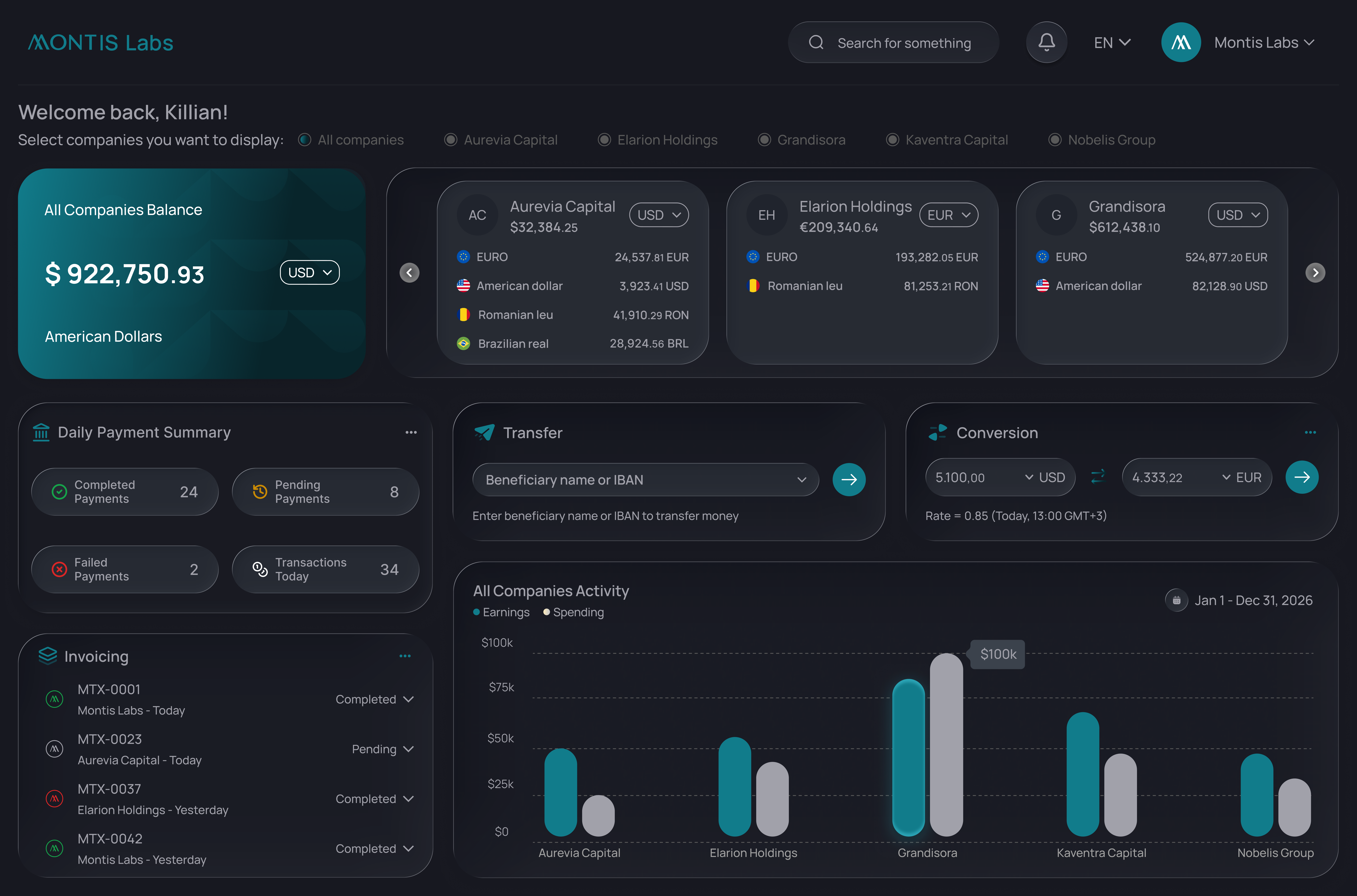1357x896 pixels.
Task: Click Elarion Holdings Romanian leu row
Action: (862, 286)
